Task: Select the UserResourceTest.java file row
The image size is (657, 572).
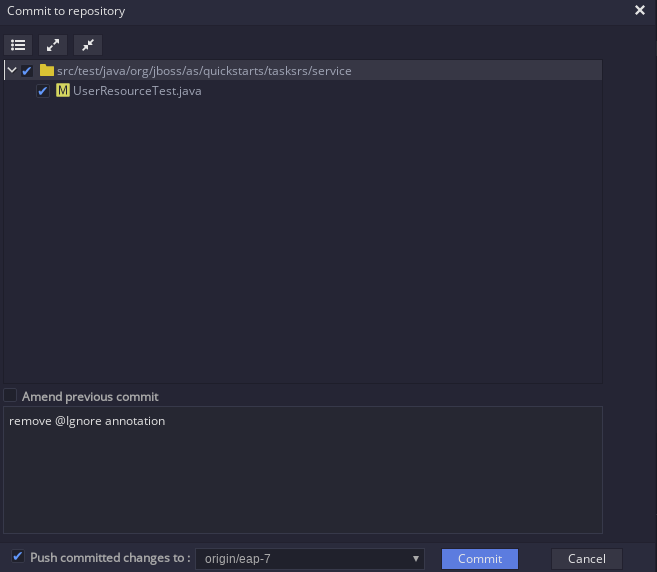Action: pyautogui.click(x=303, y=91)
